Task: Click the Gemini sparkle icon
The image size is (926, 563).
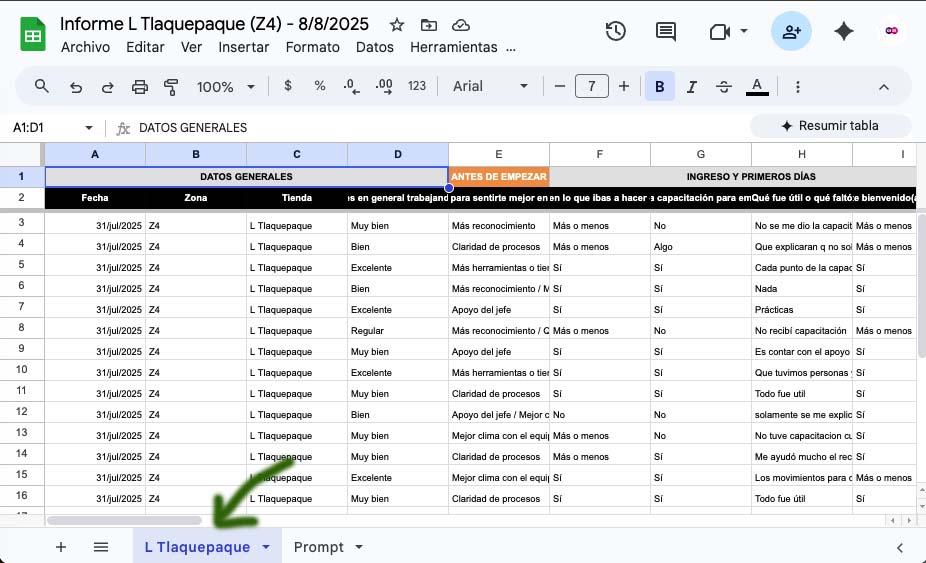Action: (843, 32)
